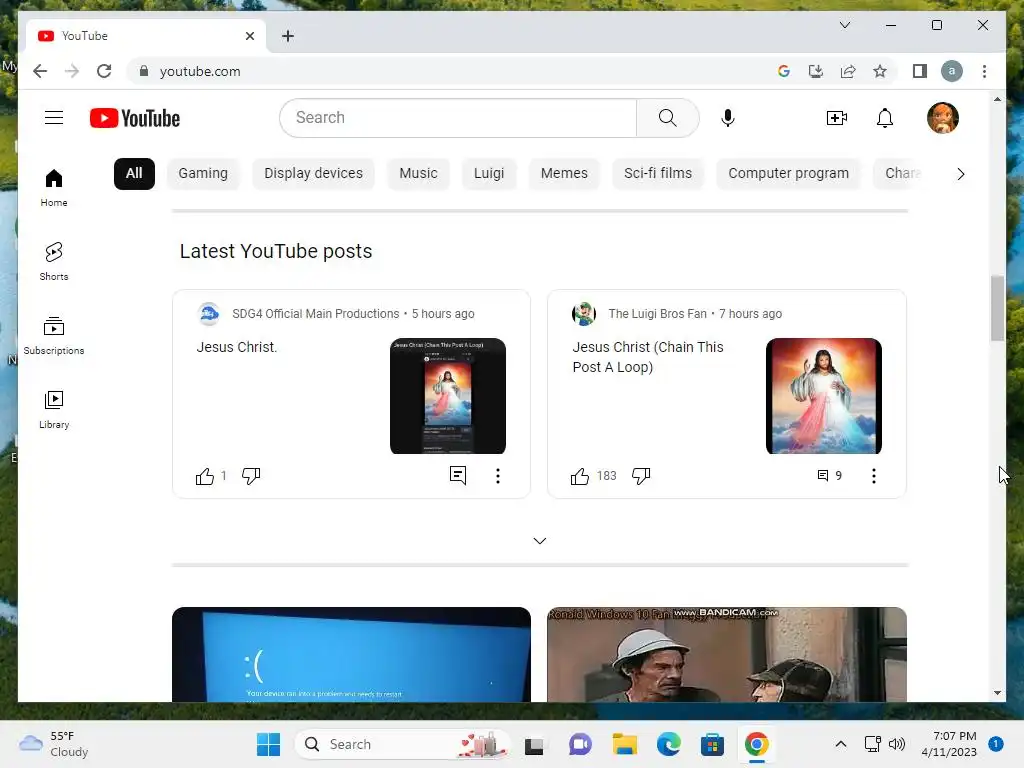Like the SDG4 Official Main Productions post

tap(204, 476)
